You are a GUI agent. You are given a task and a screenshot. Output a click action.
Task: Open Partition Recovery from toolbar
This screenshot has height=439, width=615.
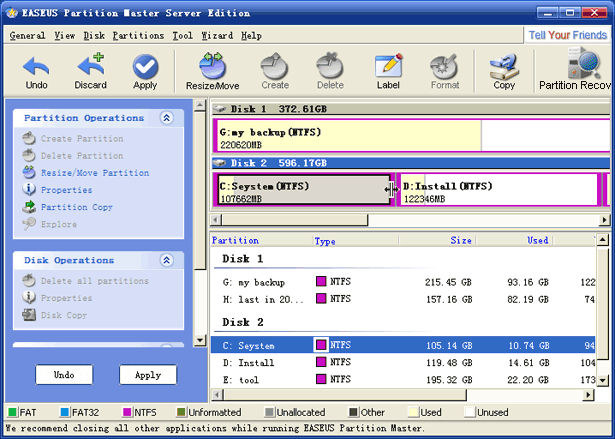point(577,71)
